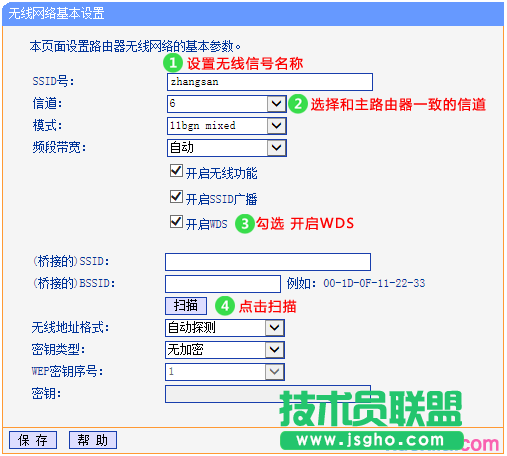Click the 本页面设置路由器无线网络的基本参数 description
507x456 pixels.
tap(135, 46)
